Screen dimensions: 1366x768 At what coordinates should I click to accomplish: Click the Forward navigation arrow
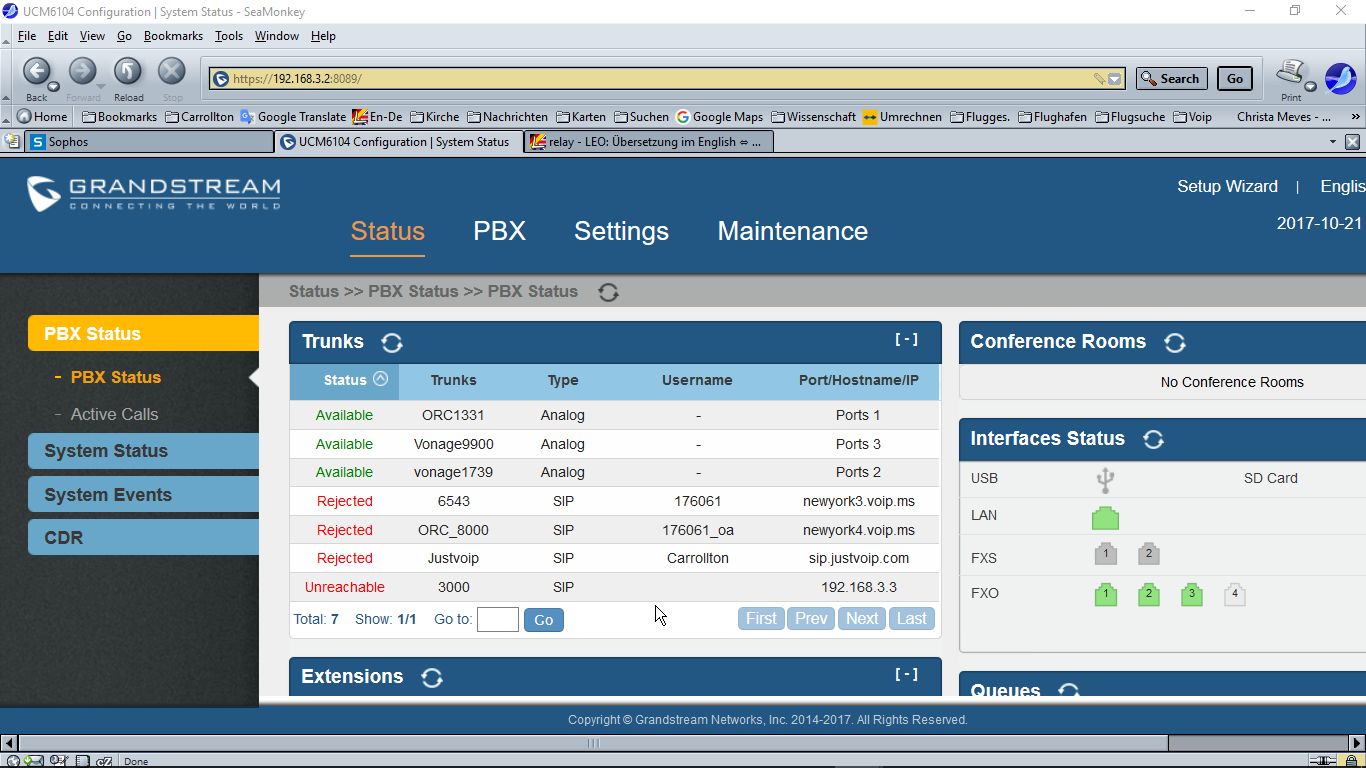(82, 71)
